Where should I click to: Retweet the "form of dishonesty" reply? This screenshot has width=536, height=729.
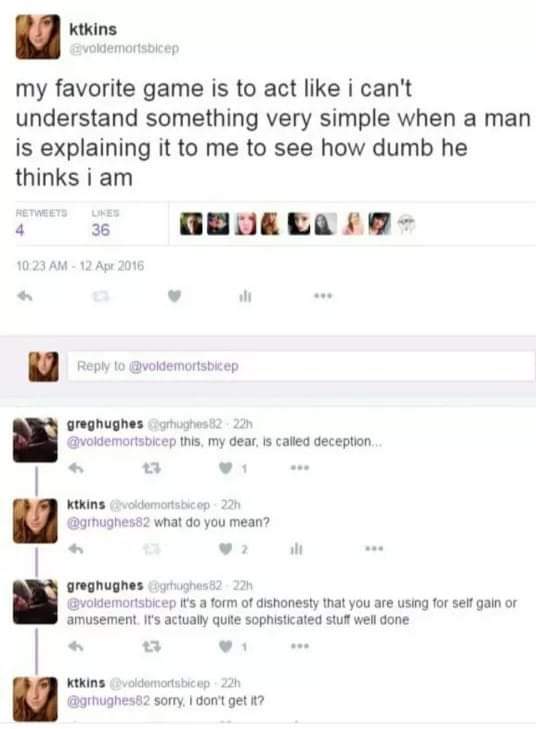point(152,646)
